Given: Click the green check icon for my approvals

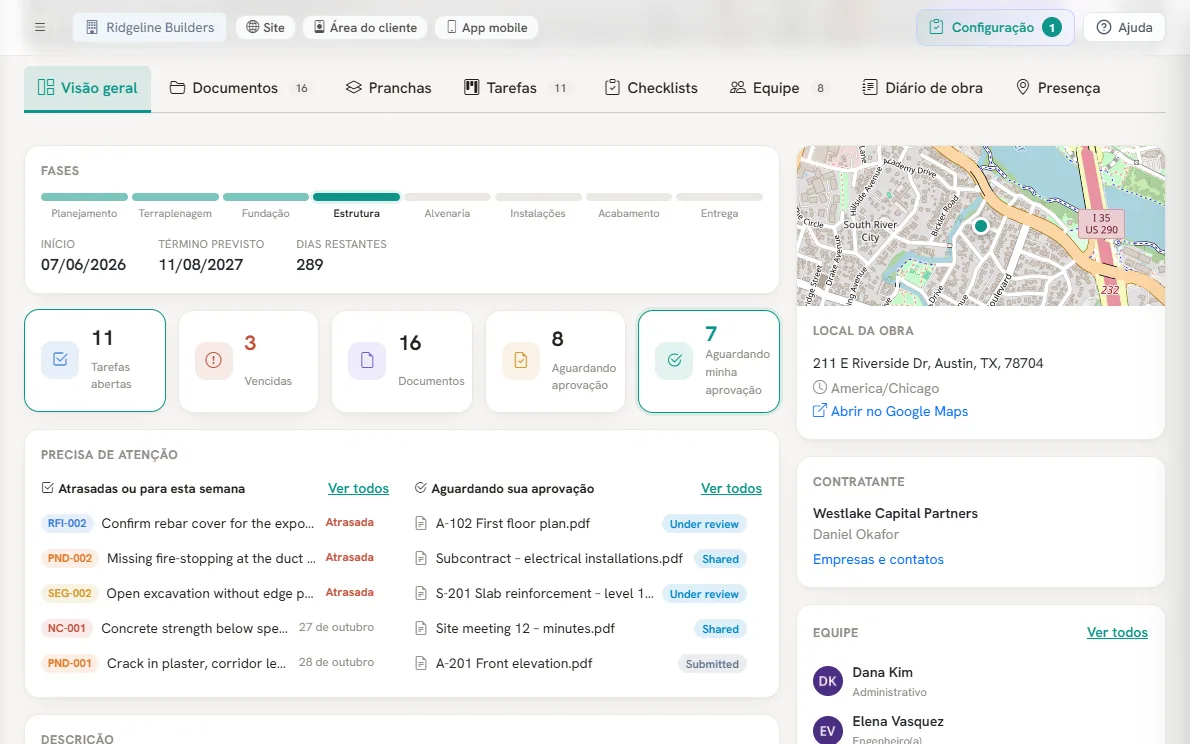Looking at the screenshot, I should [x=674, y=360].
